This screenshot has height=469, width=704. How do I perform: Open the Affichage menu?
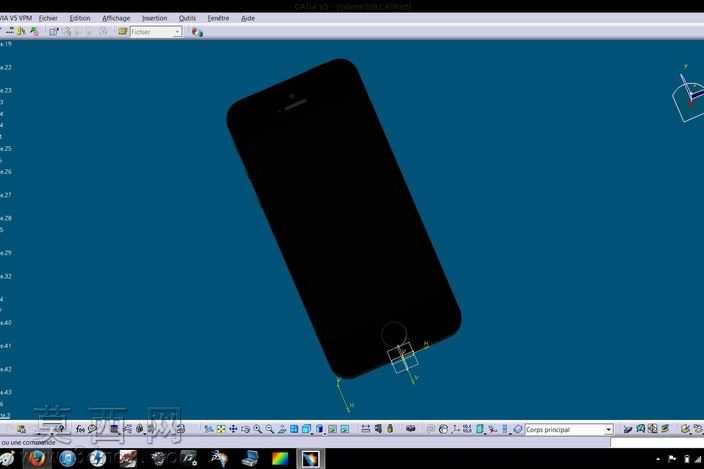[116, 18]
